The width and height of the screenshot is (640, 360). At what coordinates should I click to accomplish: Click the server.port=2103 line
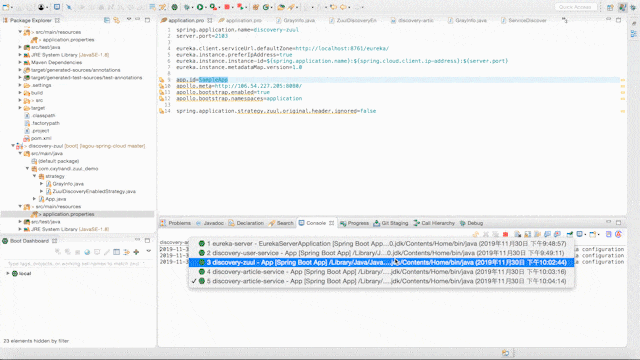[202, 36]
